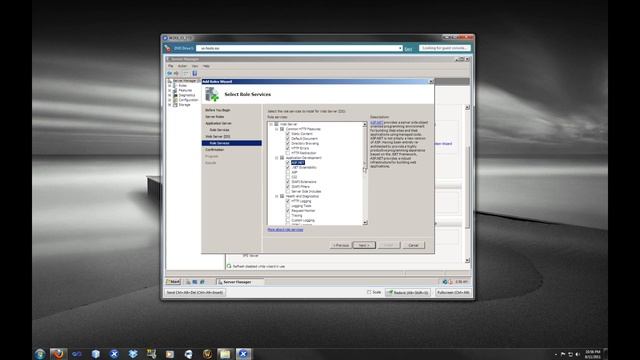Collapse the Health and Diagnostics node
Image resolution: width=640 pixels, height=360 pixels.
pos(276,196)
